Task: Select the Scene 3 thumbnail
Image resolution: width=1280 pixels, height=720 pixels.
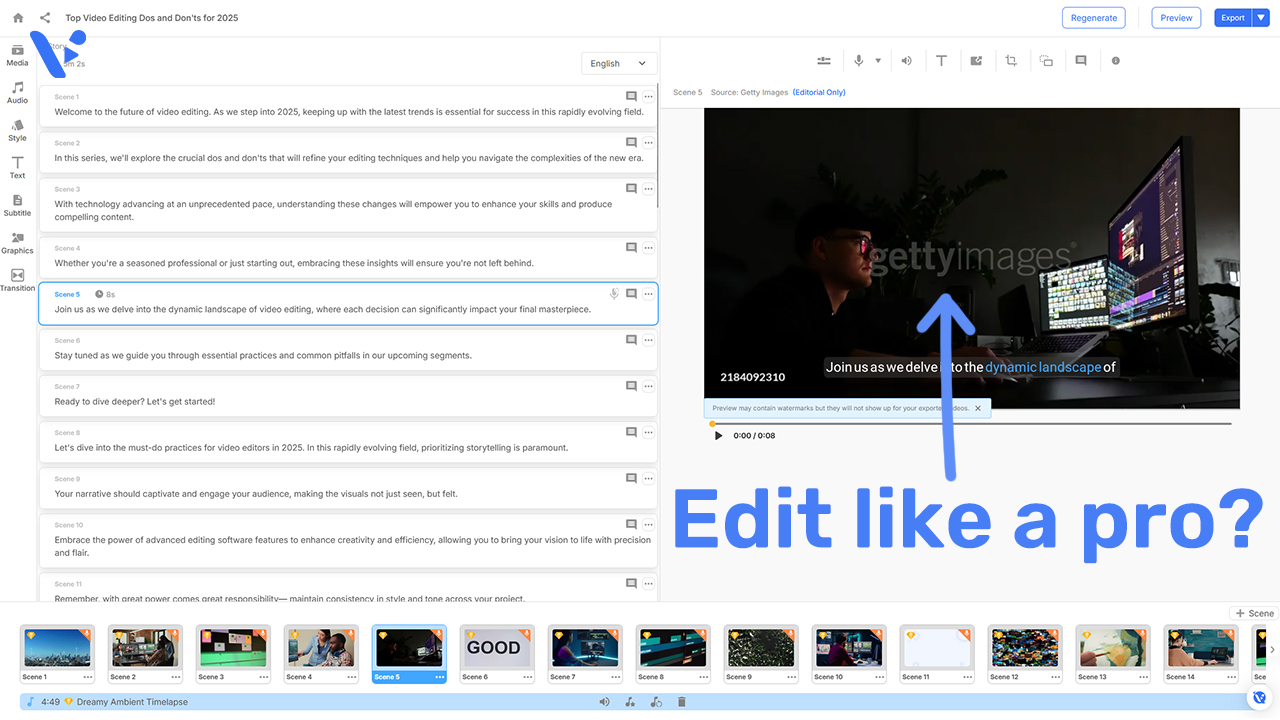Action: pos(233,647)
